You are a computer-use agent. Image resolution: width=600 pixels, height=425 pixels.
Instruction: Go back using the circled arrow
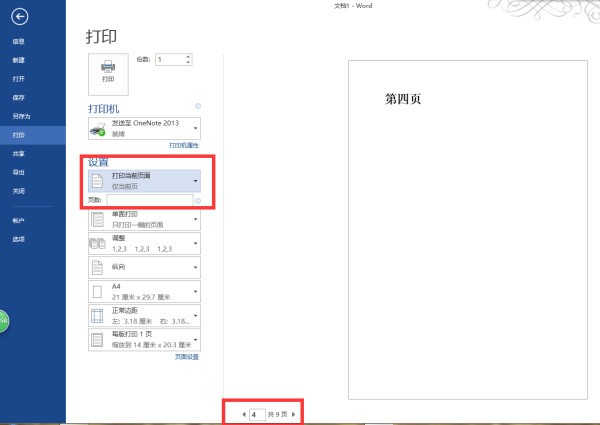pyautogui.click(x=20, y=16)
